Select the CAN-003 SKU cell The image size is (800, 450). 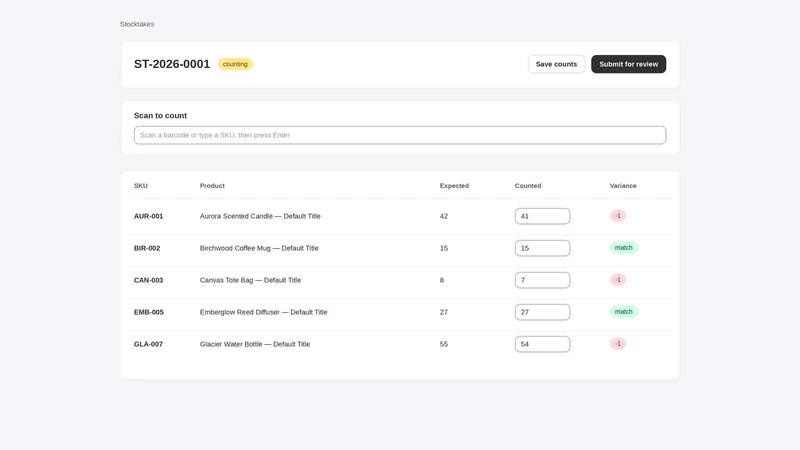point(148,280)
